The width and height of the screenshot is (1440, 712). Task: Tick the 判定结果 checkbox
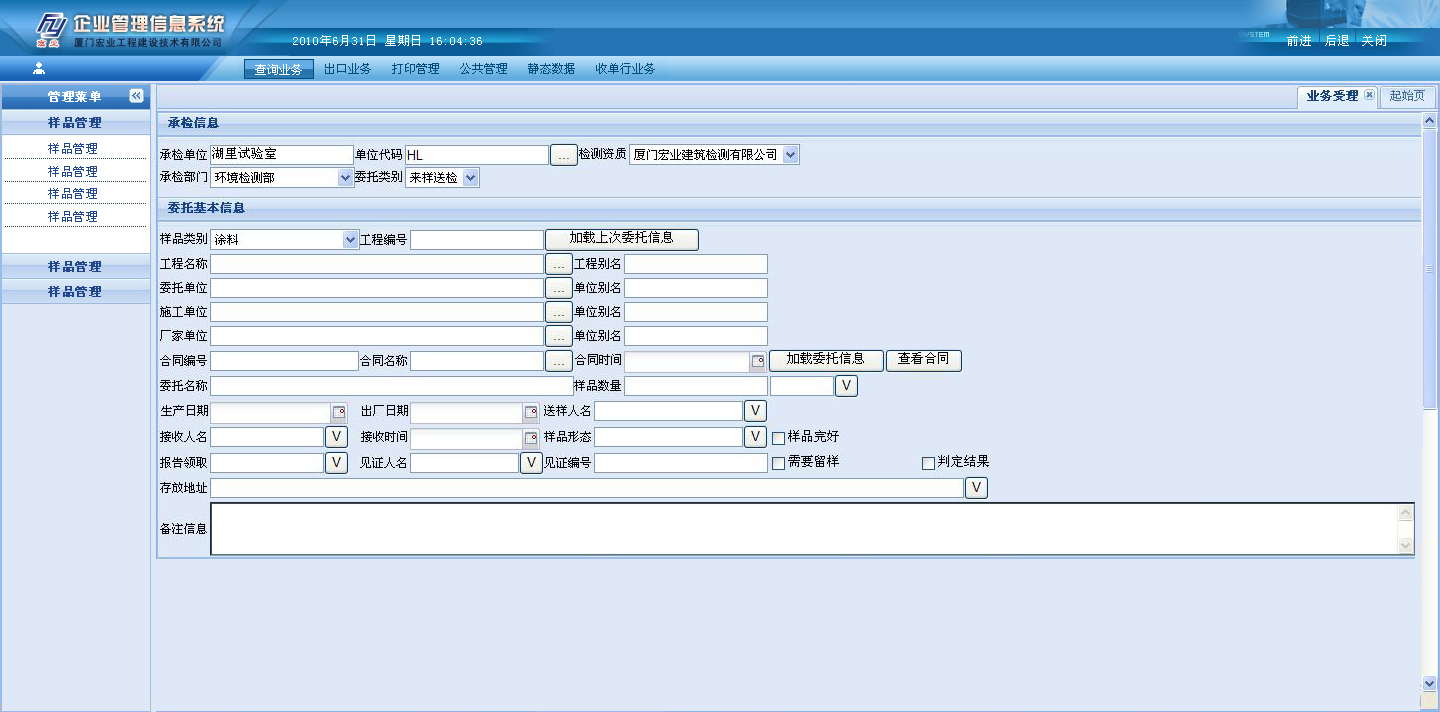928,463
